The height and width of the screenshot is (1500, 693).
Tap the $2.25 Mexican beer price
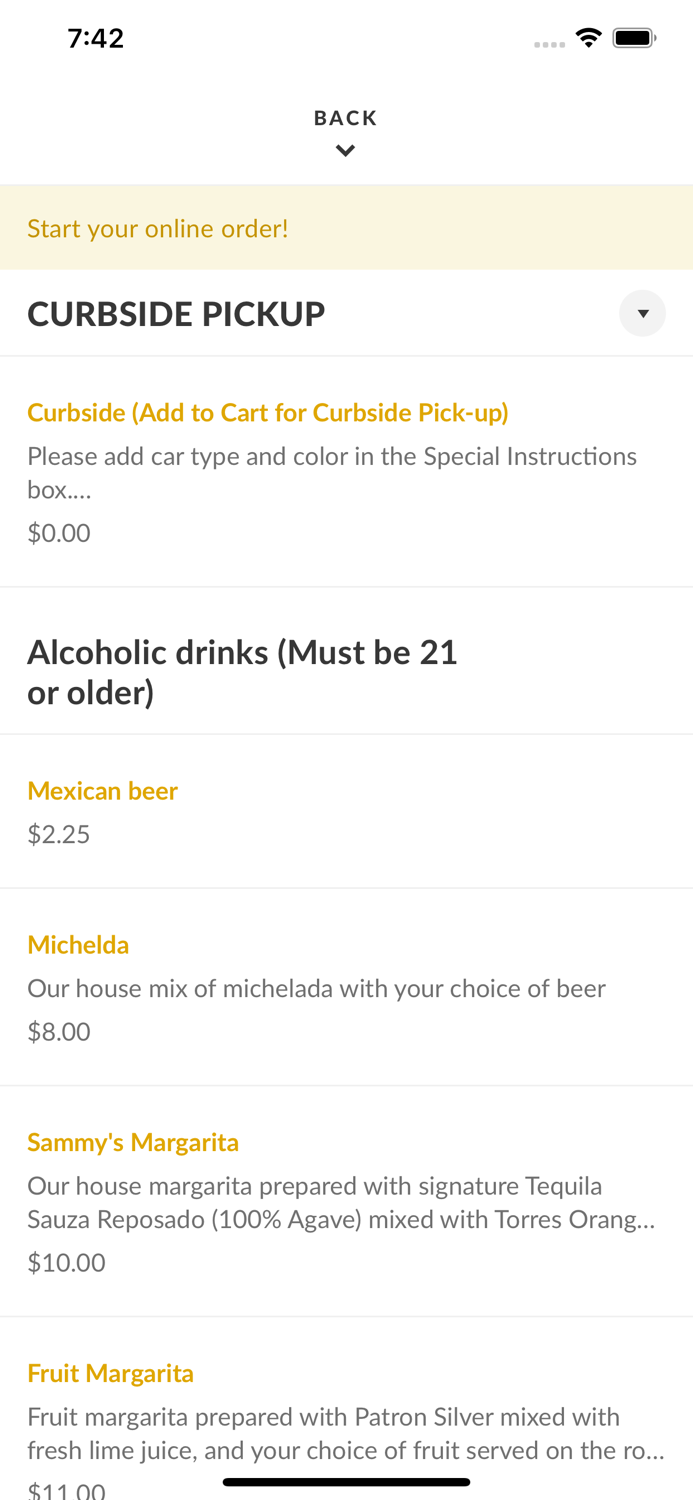59,834
